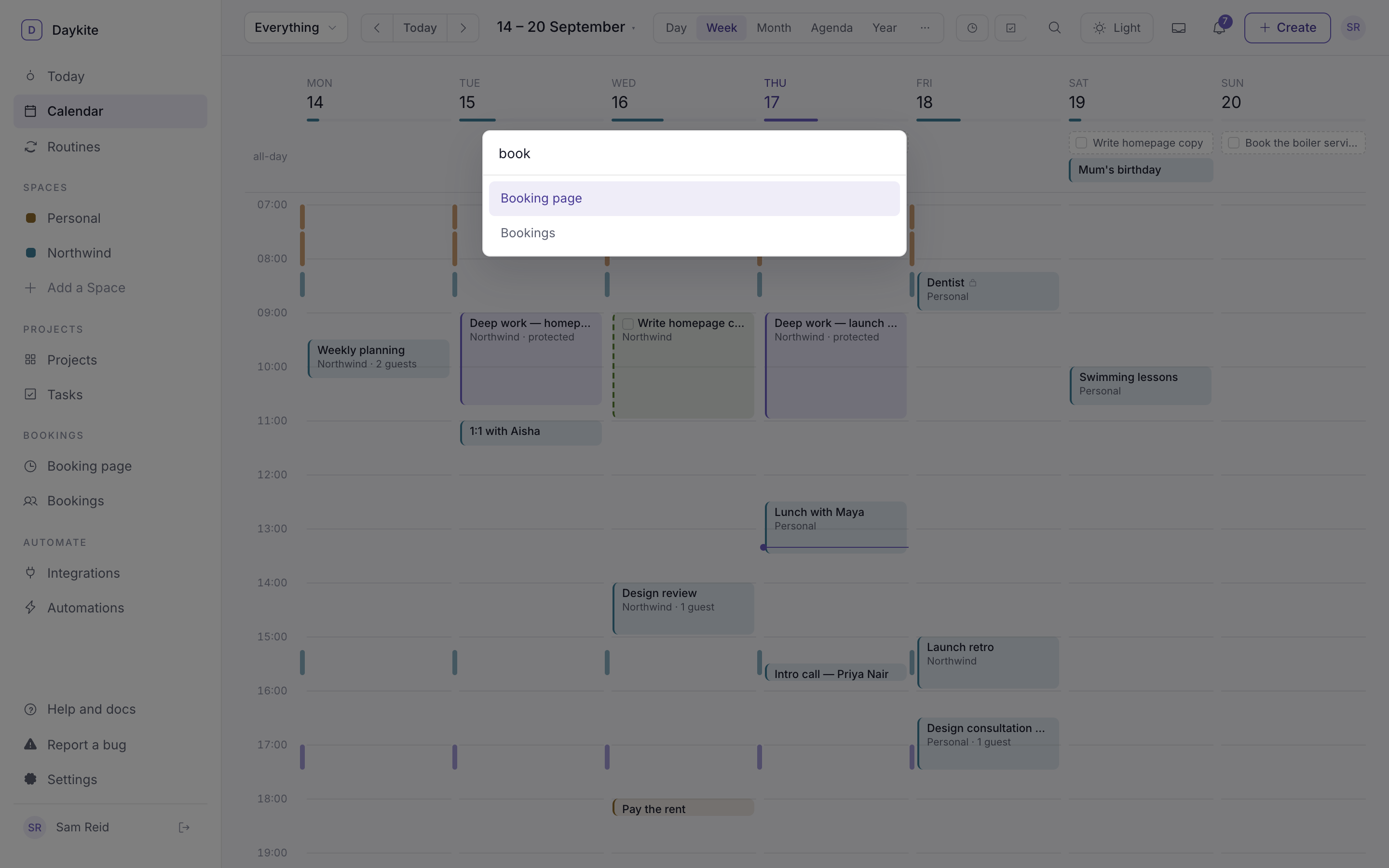The image size is (1389, 868).
Task: Click the clock icon in the top toolbar
Action: pos(972,27)
